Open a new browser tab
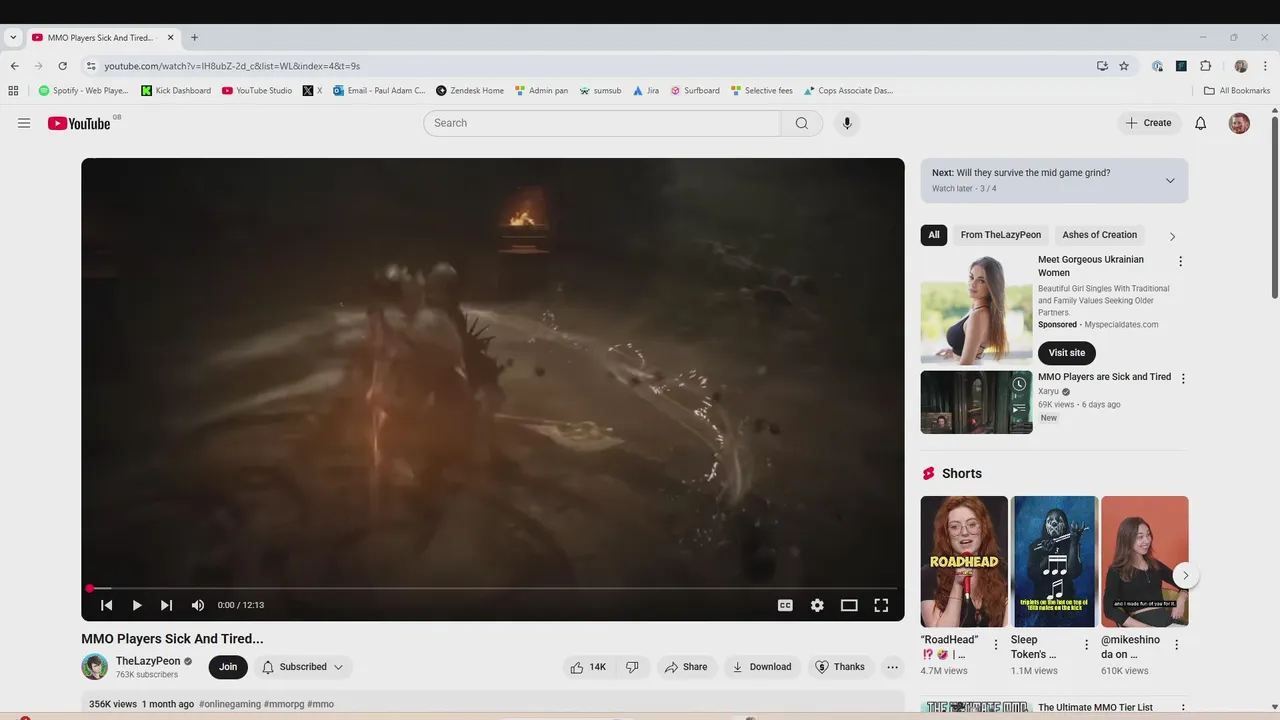Viewport: 1280px width, 720px height. [x=194, y=38]
